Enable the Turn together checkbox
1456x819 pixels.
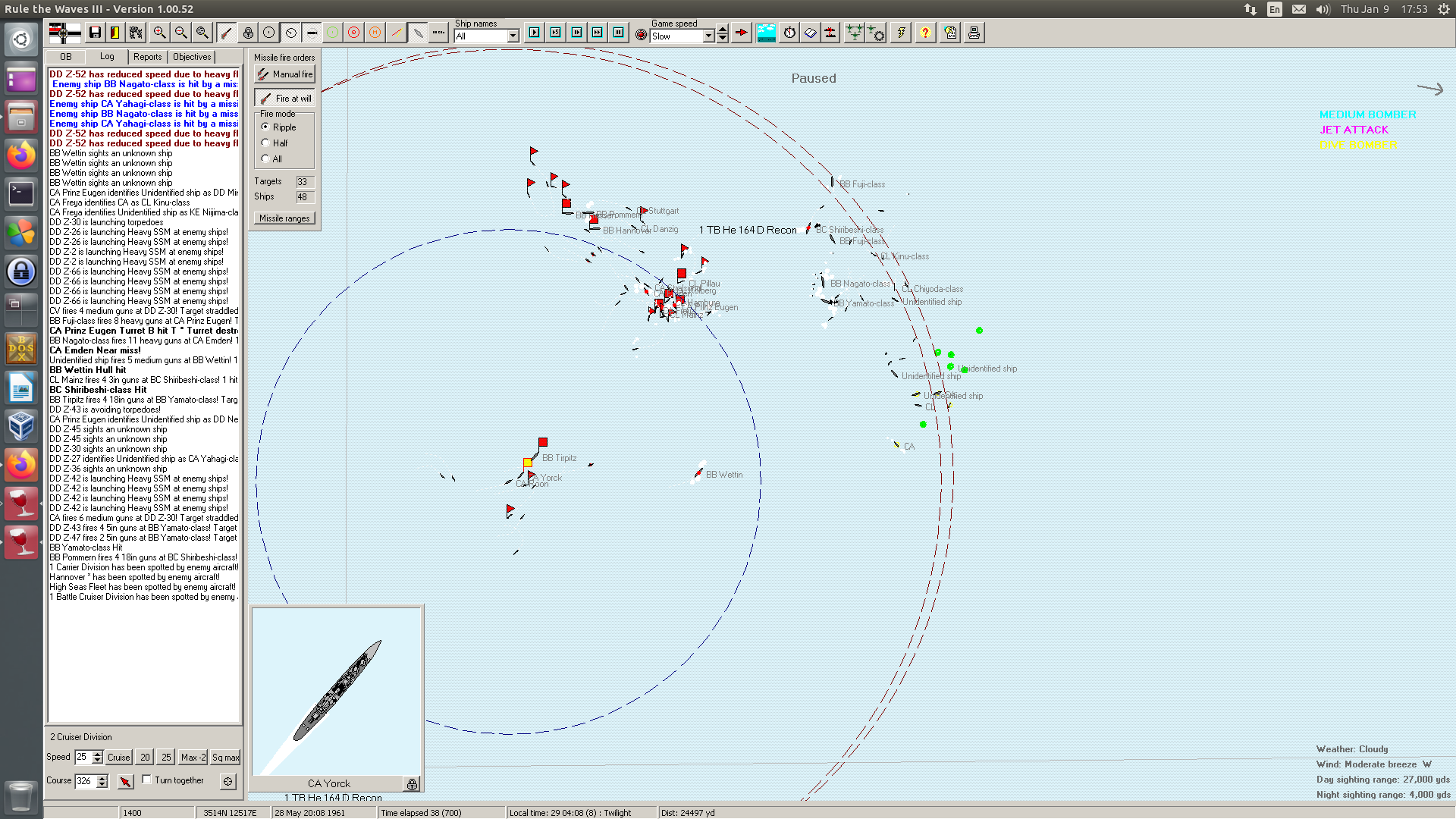click(x=147, y=780)
